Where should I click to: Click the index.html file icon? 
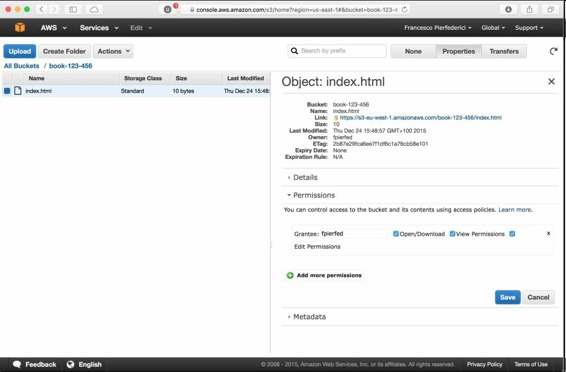coord(18,91)
